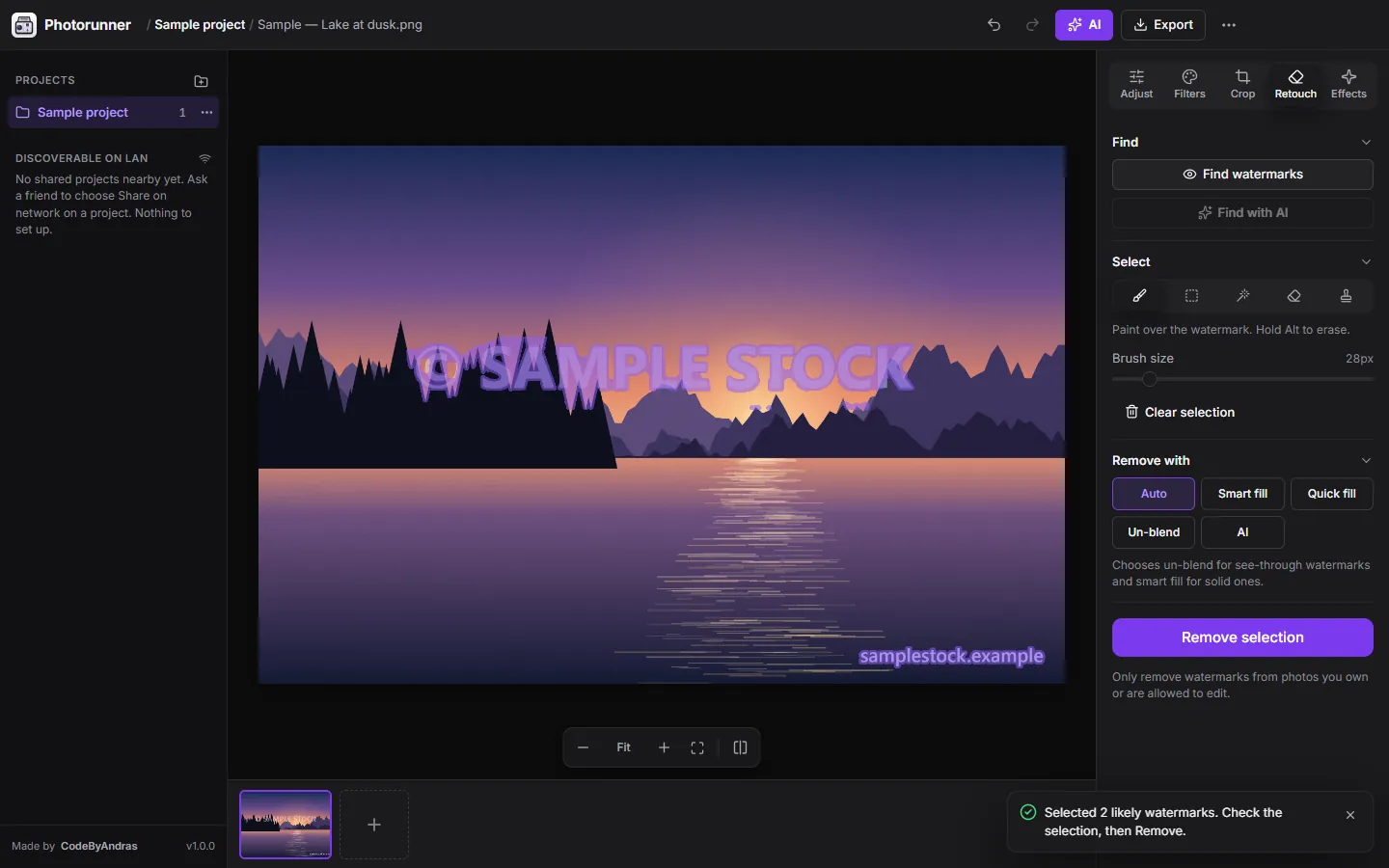Zoom out the canvas
Screen dimensions: 1389x868
coord(583,747)
